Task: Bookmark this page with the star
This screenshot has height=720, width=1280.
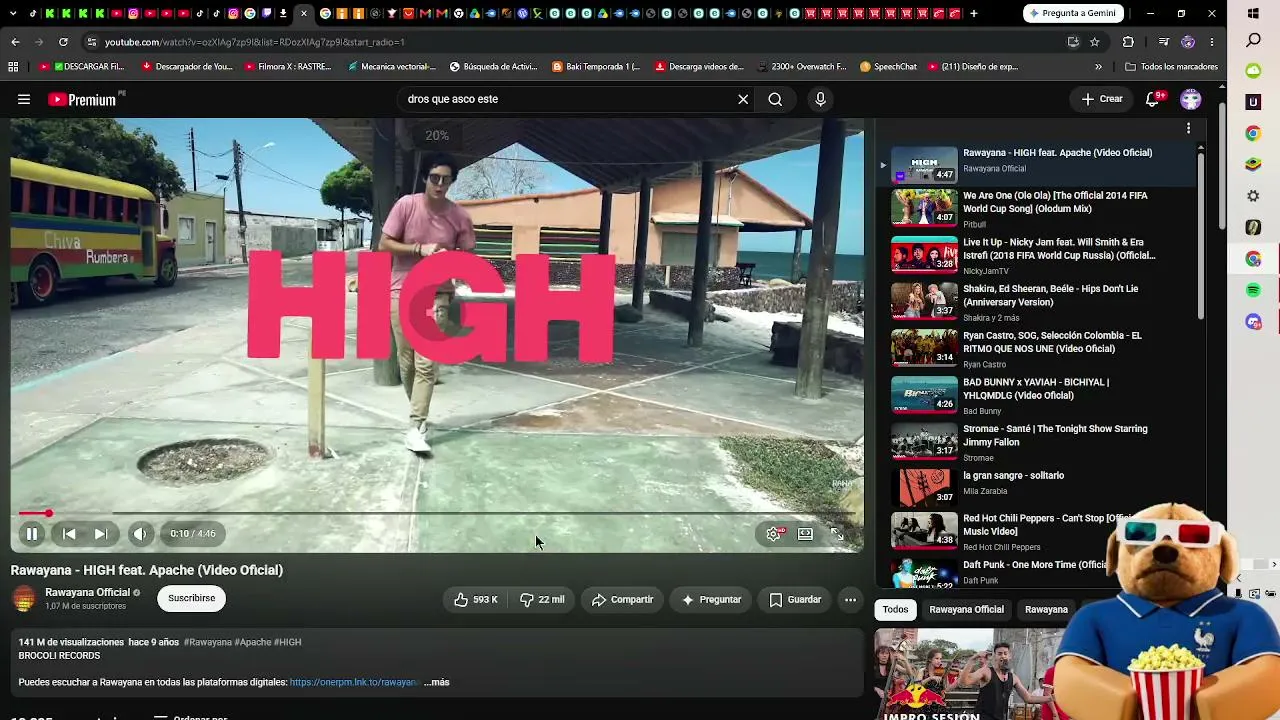Action: pyautogui.click(x=1095, y=42)
